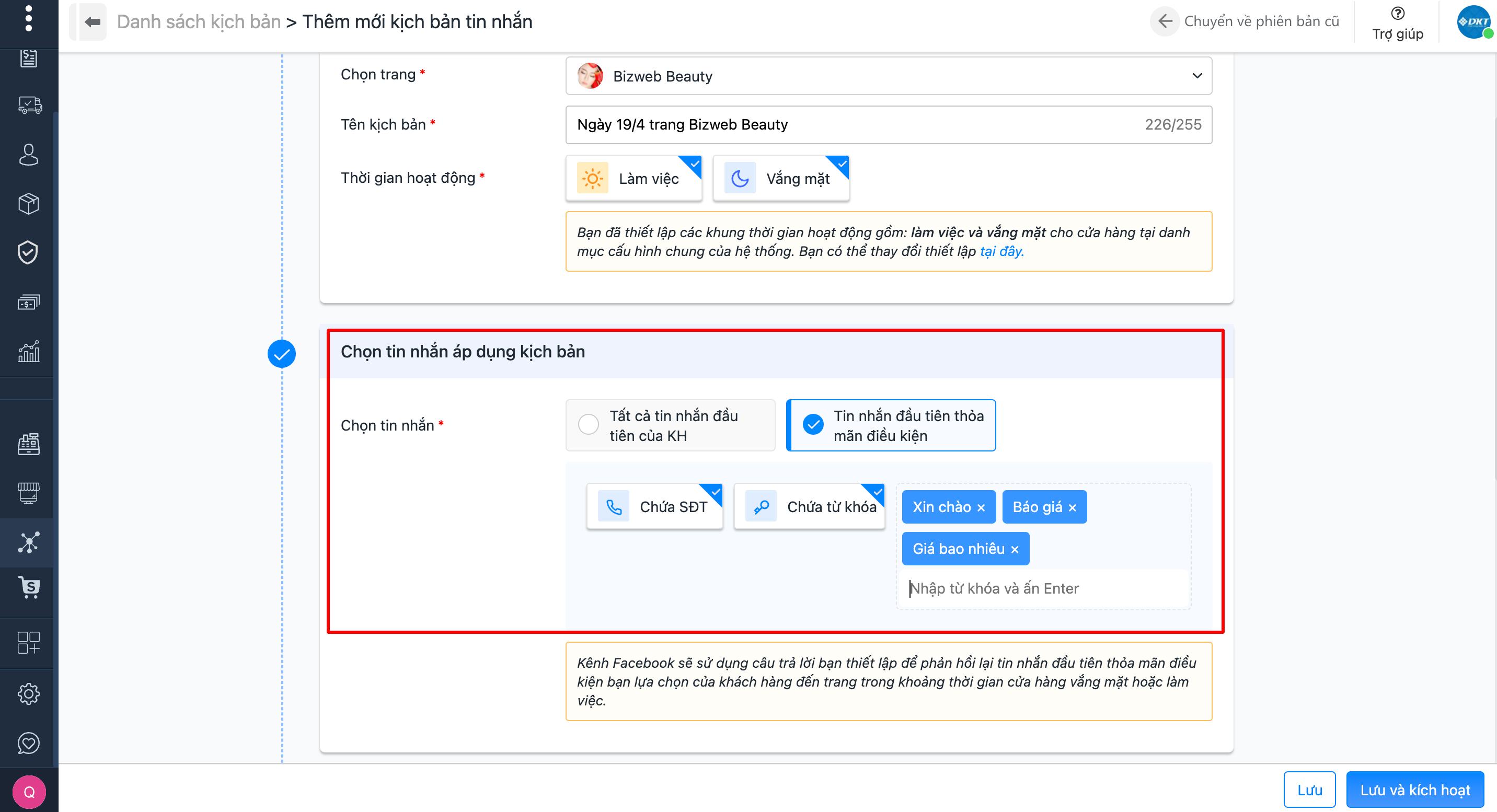The width and height of the screenshot is (1497, 812).
Task: Click the 'Lưu và kích hoạt' button
Action: (x=1414, y=790)
